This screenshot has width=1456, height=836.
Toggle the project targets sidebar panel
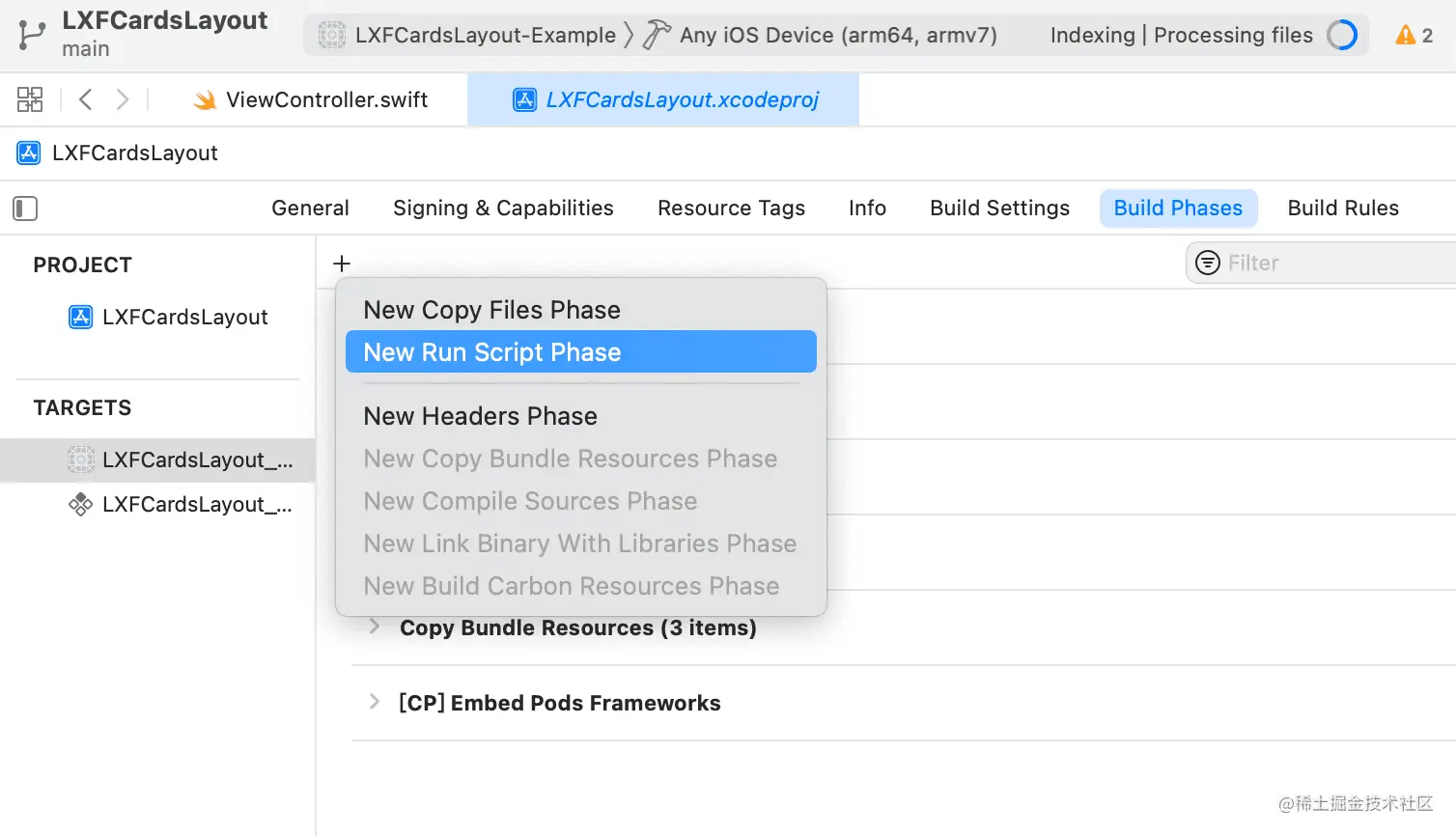pos(25,209)
